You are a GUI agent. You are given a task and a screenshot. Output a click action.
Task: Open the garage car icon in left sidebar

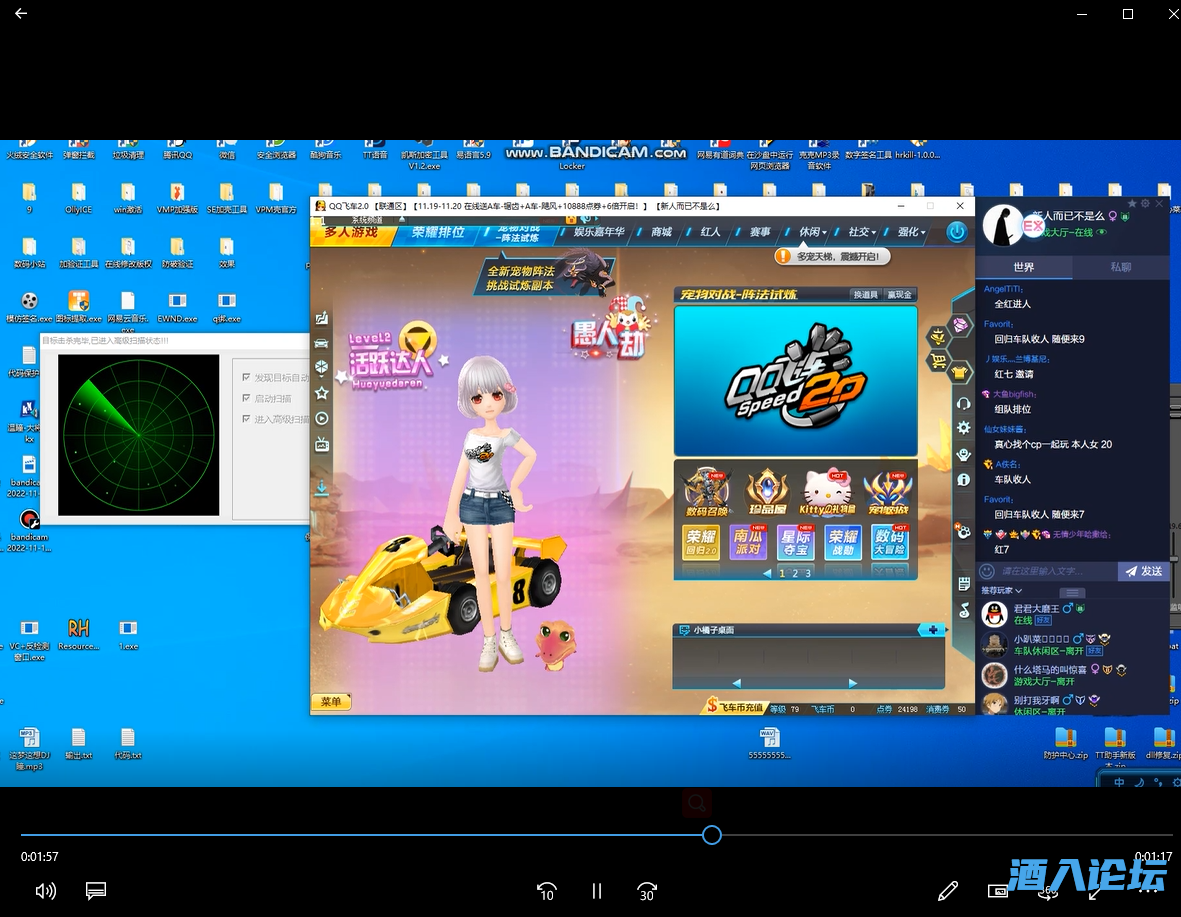322,343
